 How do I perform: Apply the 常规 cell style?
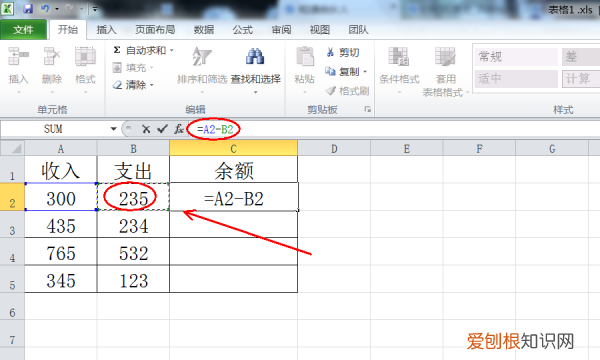point(516,57)
